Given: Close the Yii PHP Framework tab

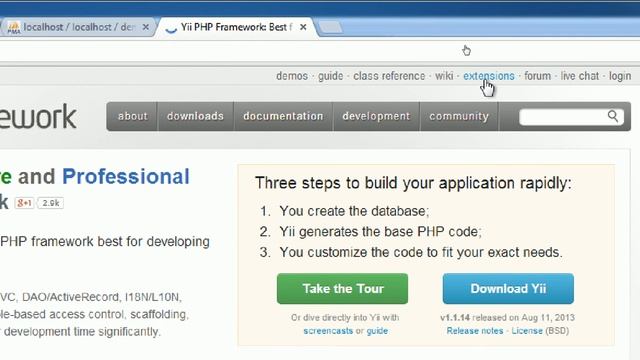Looking at the screenshot, I should [303, 27].
